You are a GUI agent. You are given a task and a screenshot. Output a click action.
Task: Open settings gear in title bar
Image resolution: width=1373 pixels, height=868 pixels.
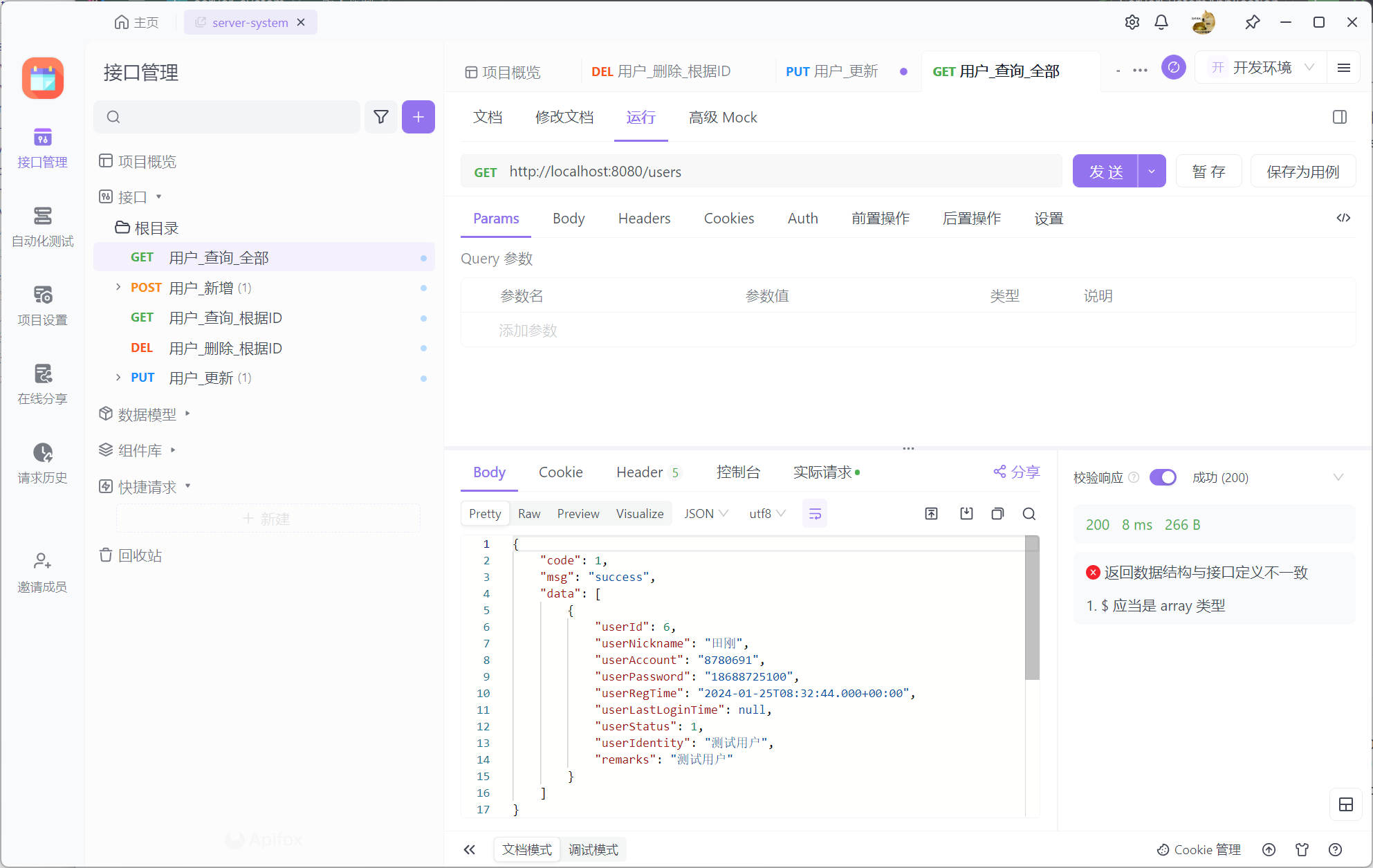point(1132,22)
